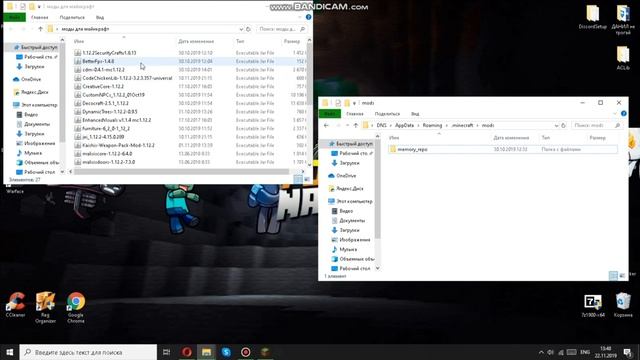
Task: Open CCleaner desktop shortcut
Action: coord(16,304)
